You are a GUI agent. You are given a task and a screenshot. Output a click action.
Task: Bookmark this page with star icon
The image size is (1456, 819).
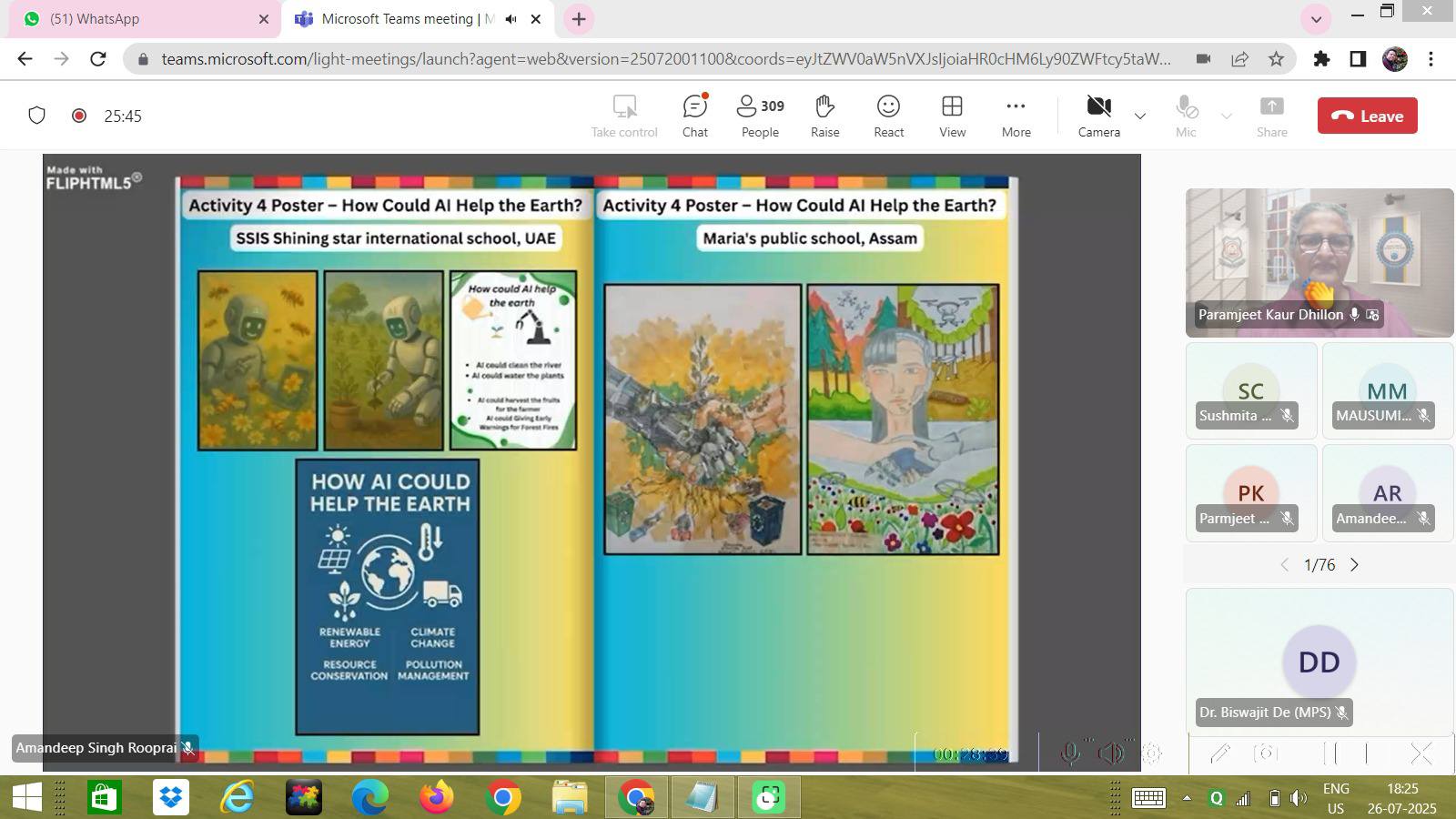tap(1276, 59)
